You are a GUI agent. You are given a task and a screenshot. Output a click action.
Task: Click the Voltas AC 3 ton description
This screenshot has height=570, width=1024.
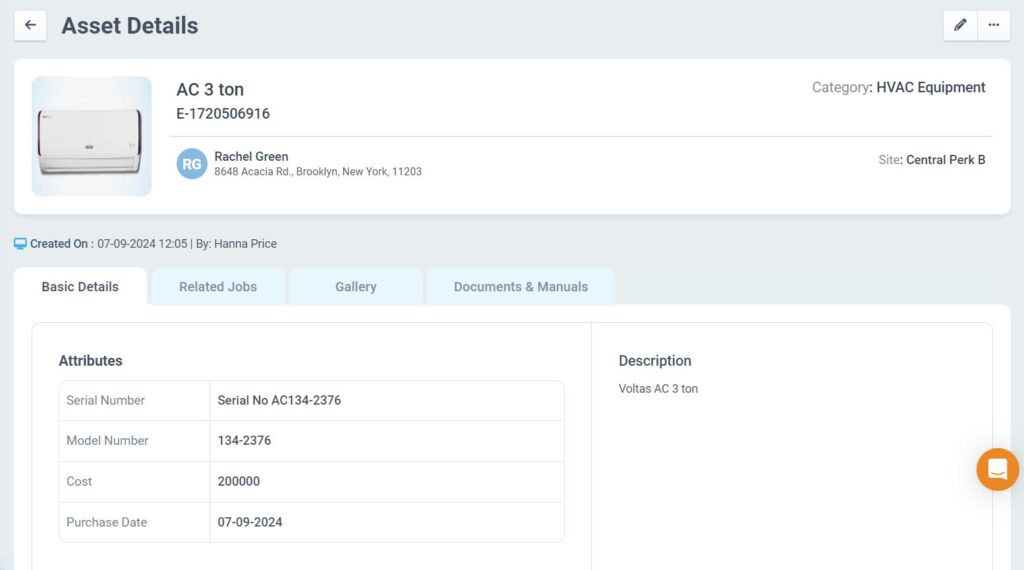[658, 389]
